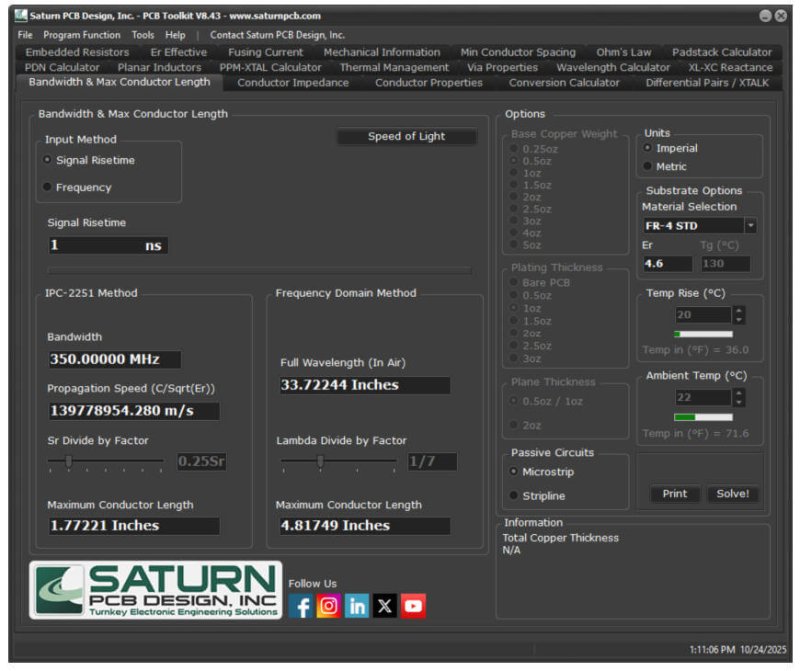Click the Signal Risetime input field
Image resolution: width=800 pixels, height=671 pixels.
pyautogui.click(x=108, y=245)
